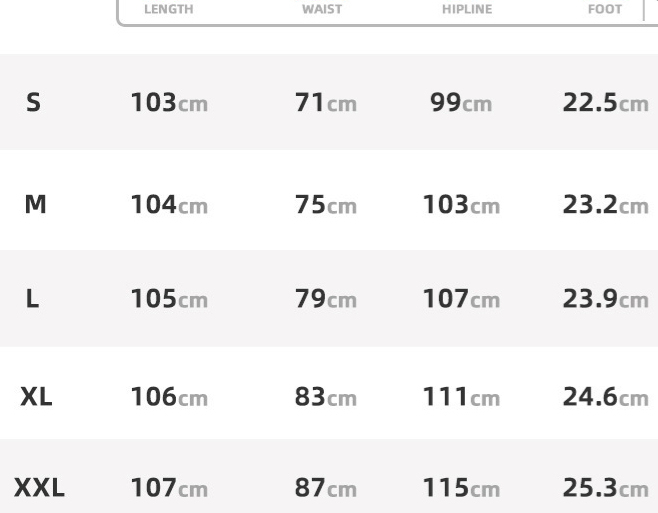Select the S size row label
This screenshot has width=658, height=513.
[x=33, y=103]
